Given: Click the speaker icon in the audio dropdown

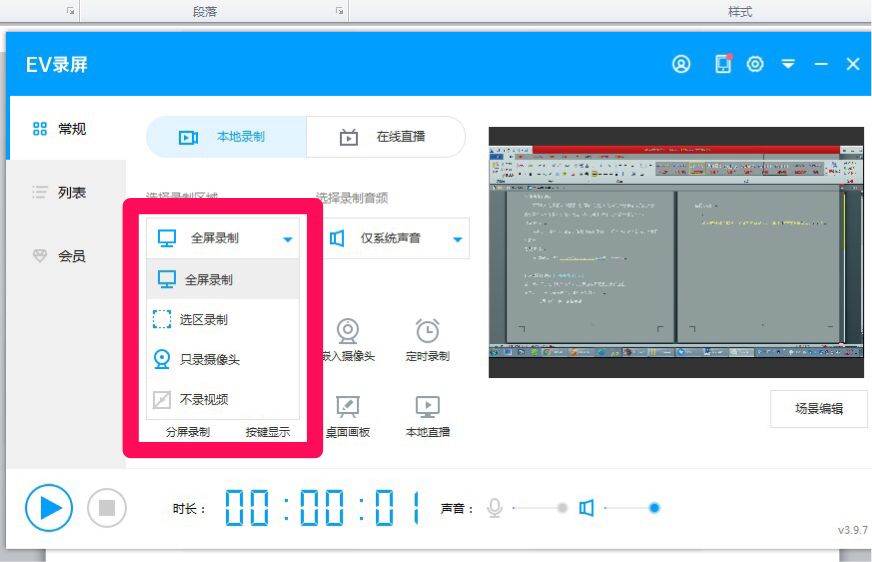Looking at the screenshot, I should pos(337,238).
